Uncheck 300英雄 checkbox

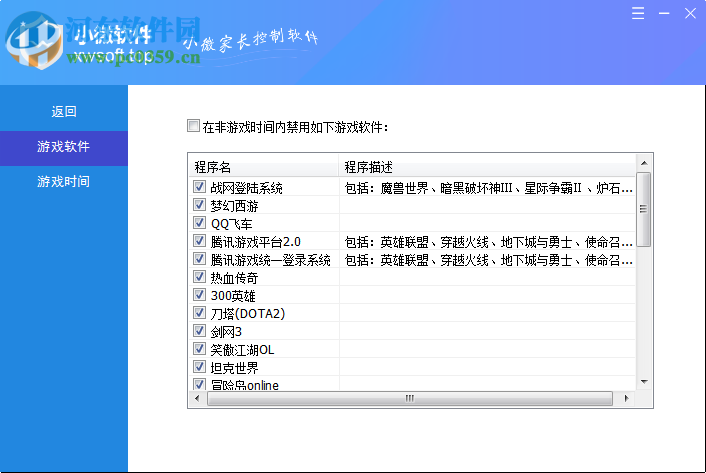coord(199,295)
